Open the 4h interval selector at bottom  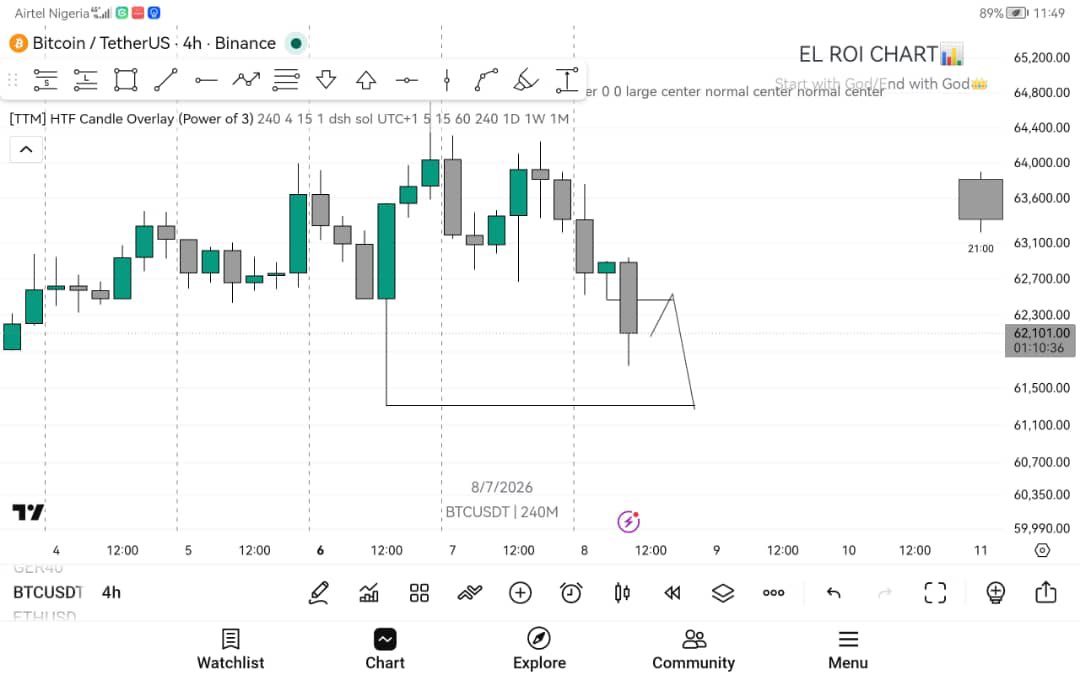[x=111, y=592]
